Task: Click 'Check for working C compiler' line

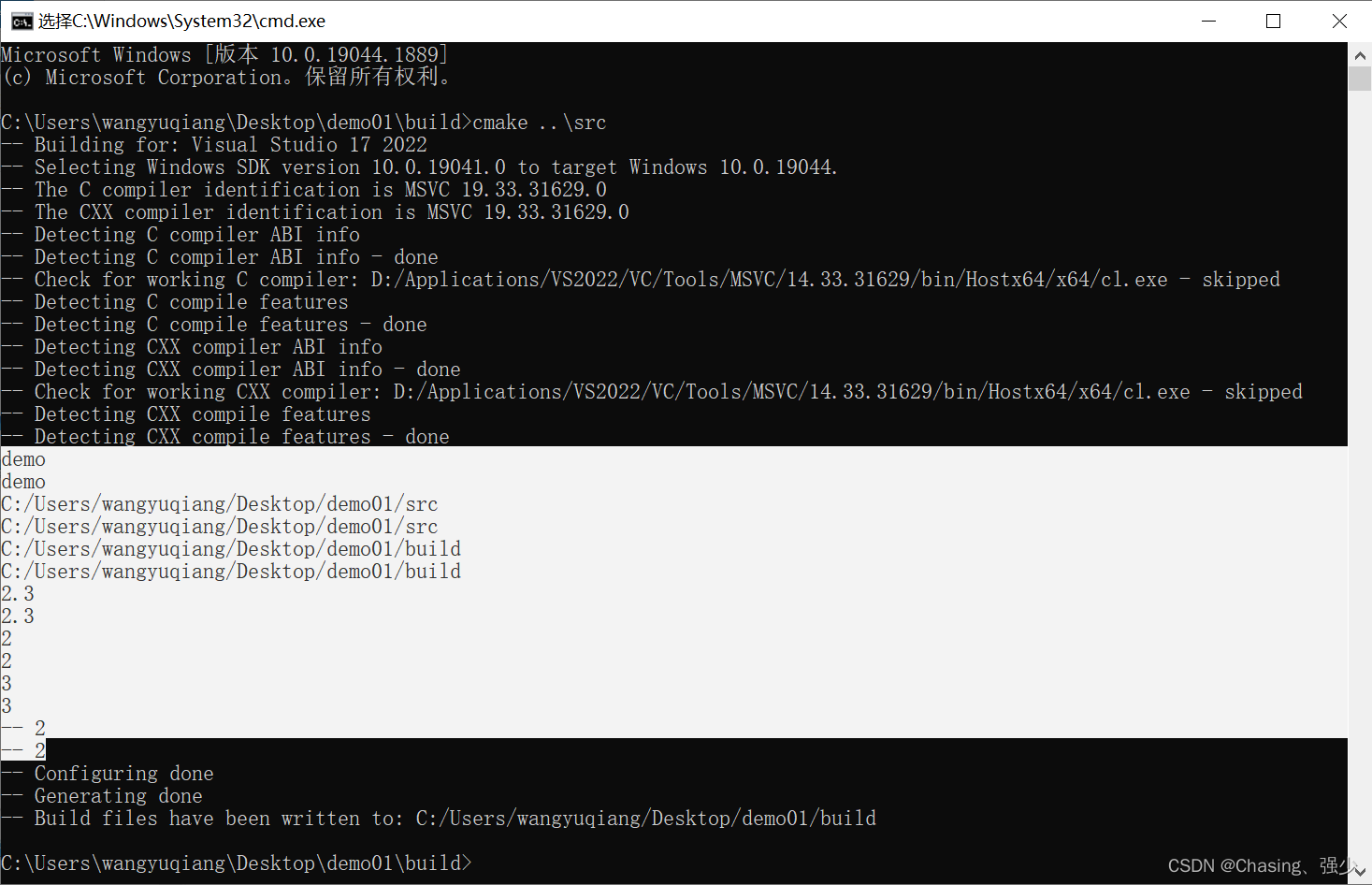Action: [x=641, y=280]
